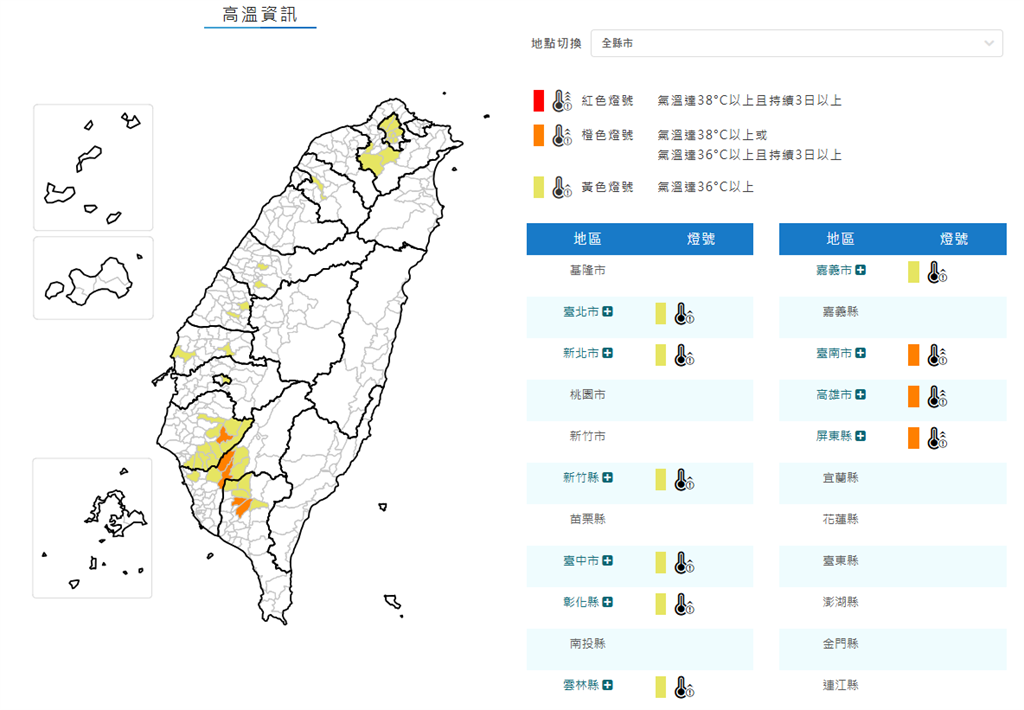Open the 雲林縣 link
The image size is (1024, 710).
click(x=581, y=685)
